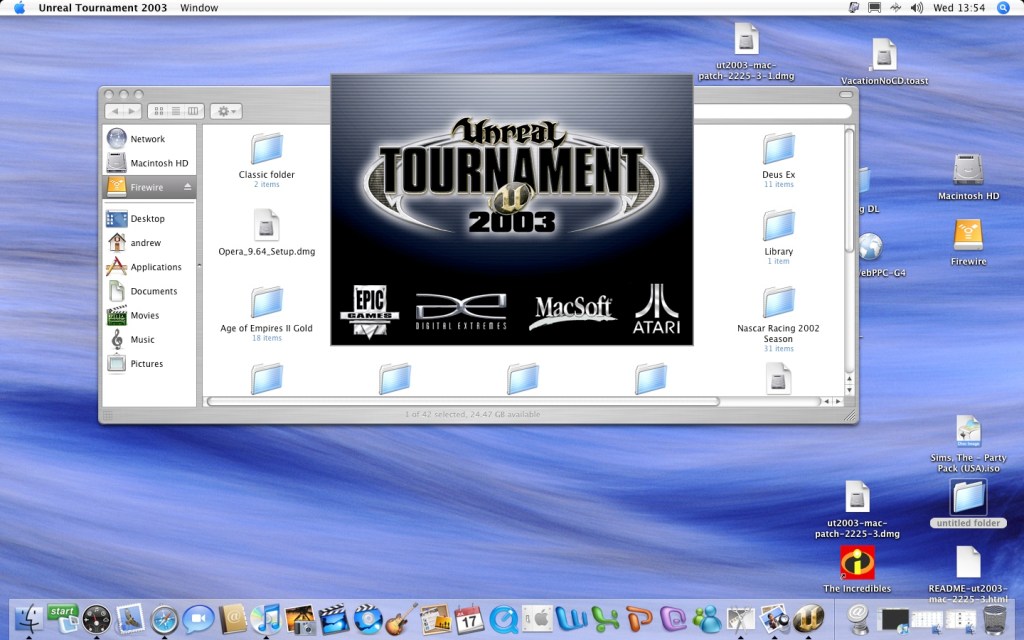Open the volume control in menu bar
Viewport: 1024px width, 640px height.
(916, 8)
